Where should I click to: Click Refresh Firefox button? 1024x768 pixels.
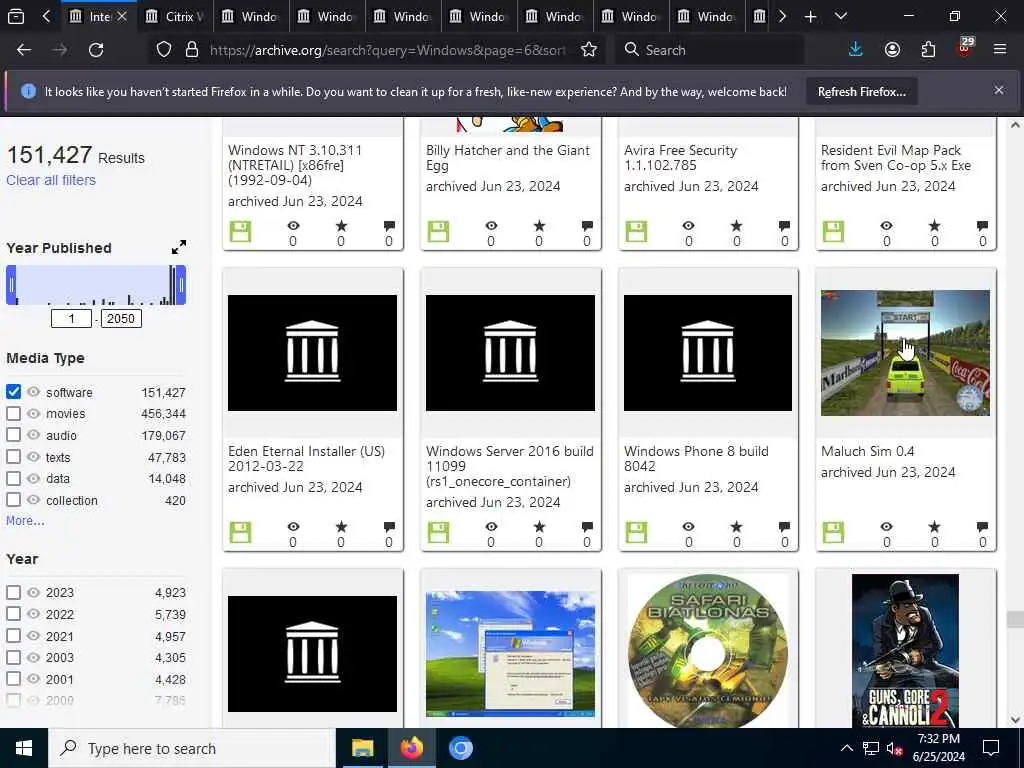861,92
